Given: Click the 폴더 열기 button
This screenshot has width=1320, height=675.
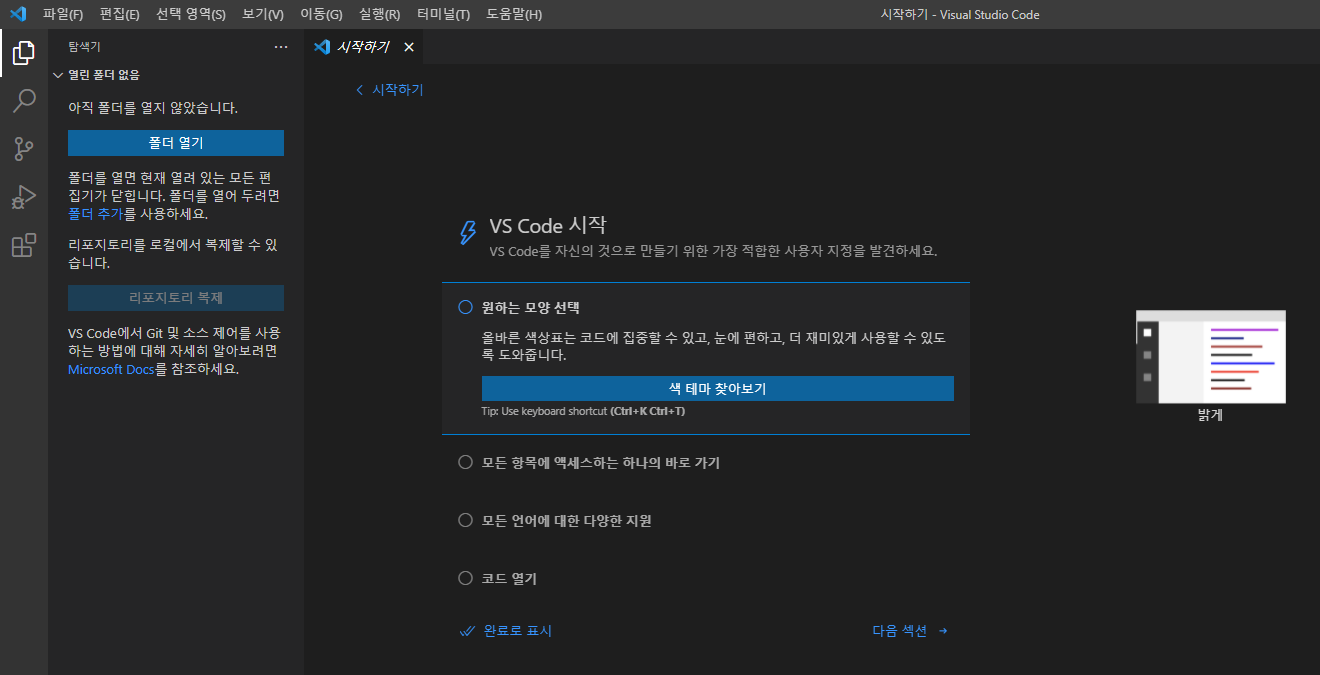Looking at the screenshot, I should pos(176,143).
